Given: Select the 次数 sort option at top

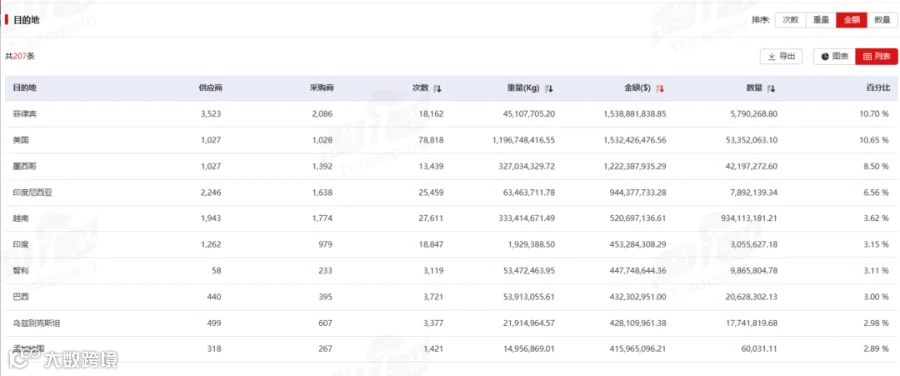Looking at the screenshot, I should (x=790, y=20).
